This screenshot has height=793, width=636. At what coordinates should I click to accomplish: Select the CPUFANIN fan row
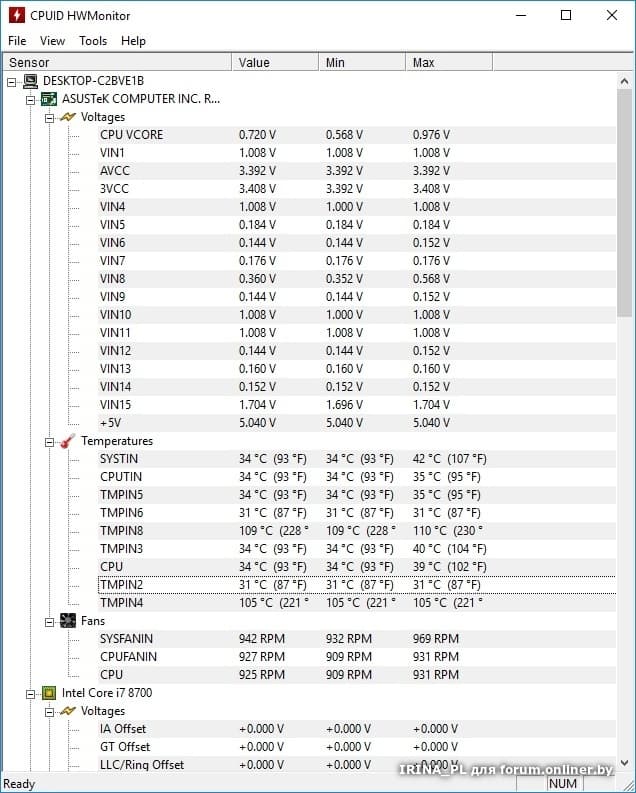[357, 657]
